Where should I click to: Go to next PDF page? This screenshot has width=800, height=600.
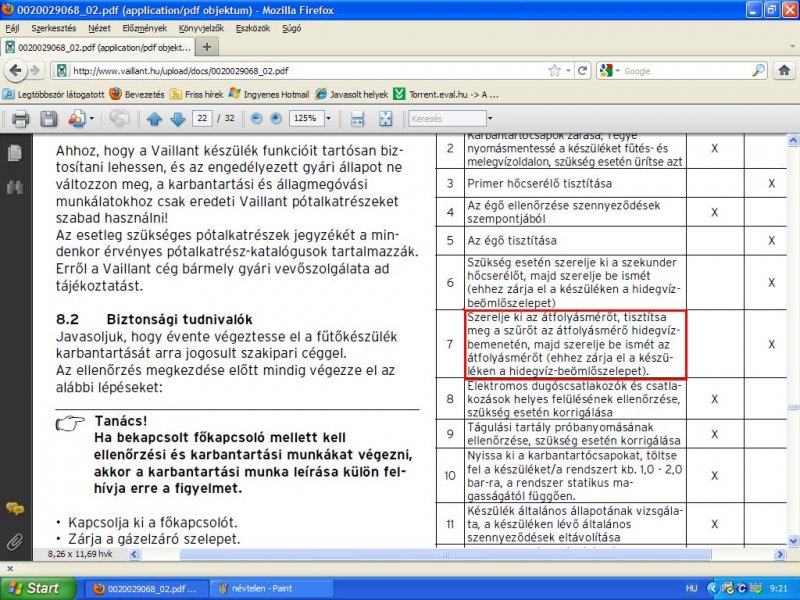[178, 119]
